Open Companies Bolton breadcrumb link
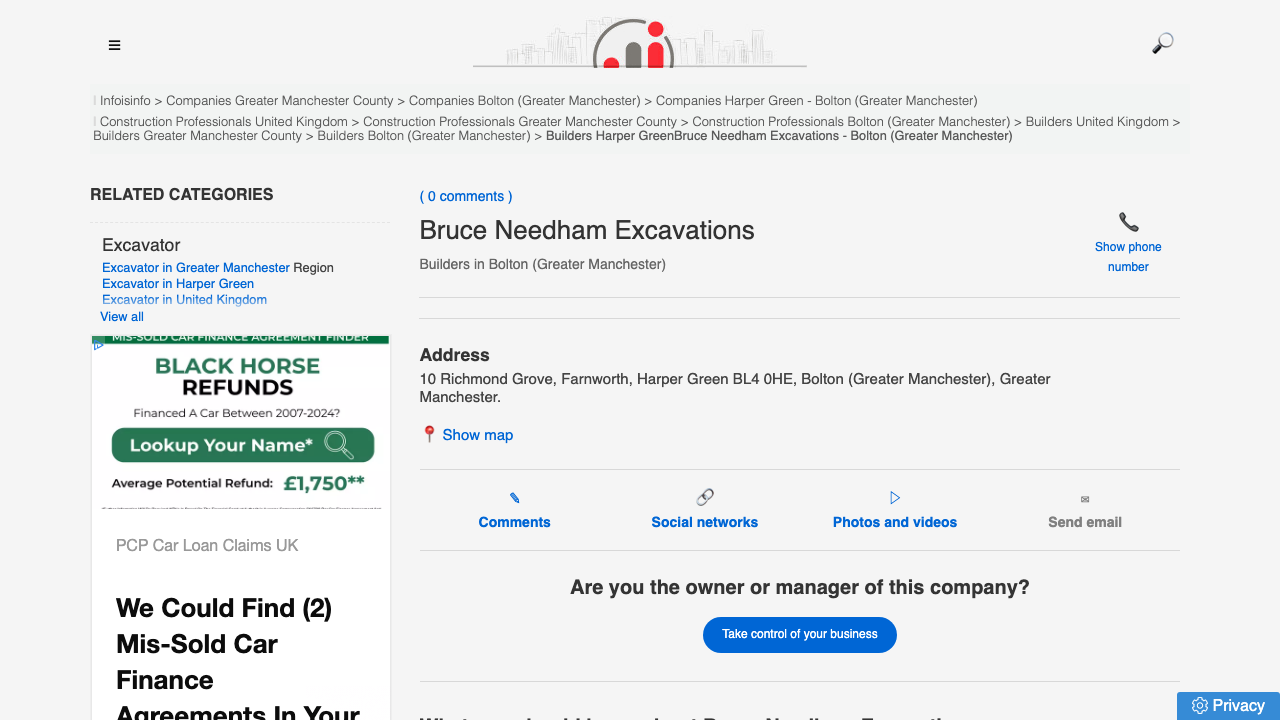The height and width of the screenshot is (720, 1280). click(x=524, y=100)
